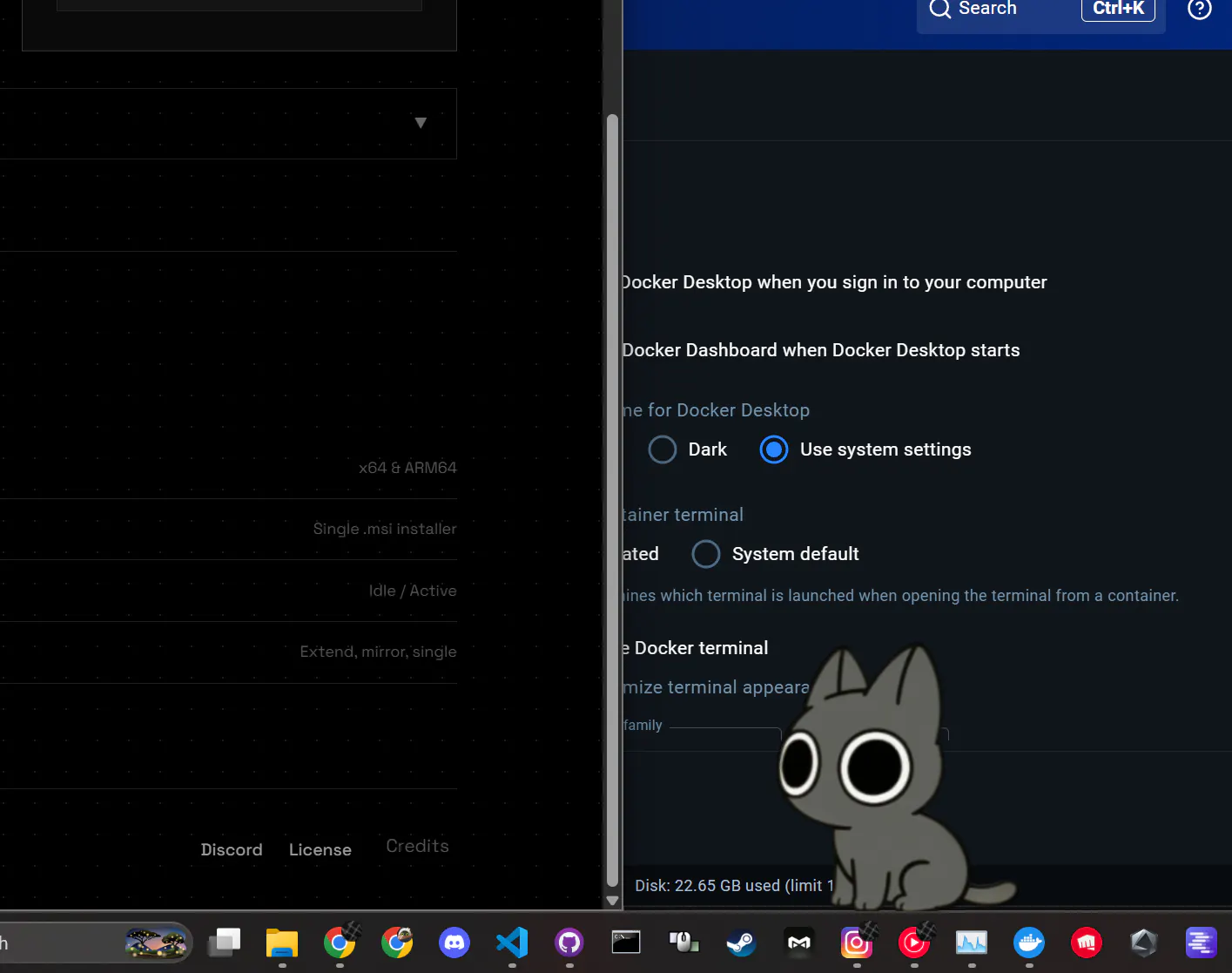This screenshot has height=973, width=1232.
Task: Open the Docker Desktop help icon
Action: point(1199,9)
